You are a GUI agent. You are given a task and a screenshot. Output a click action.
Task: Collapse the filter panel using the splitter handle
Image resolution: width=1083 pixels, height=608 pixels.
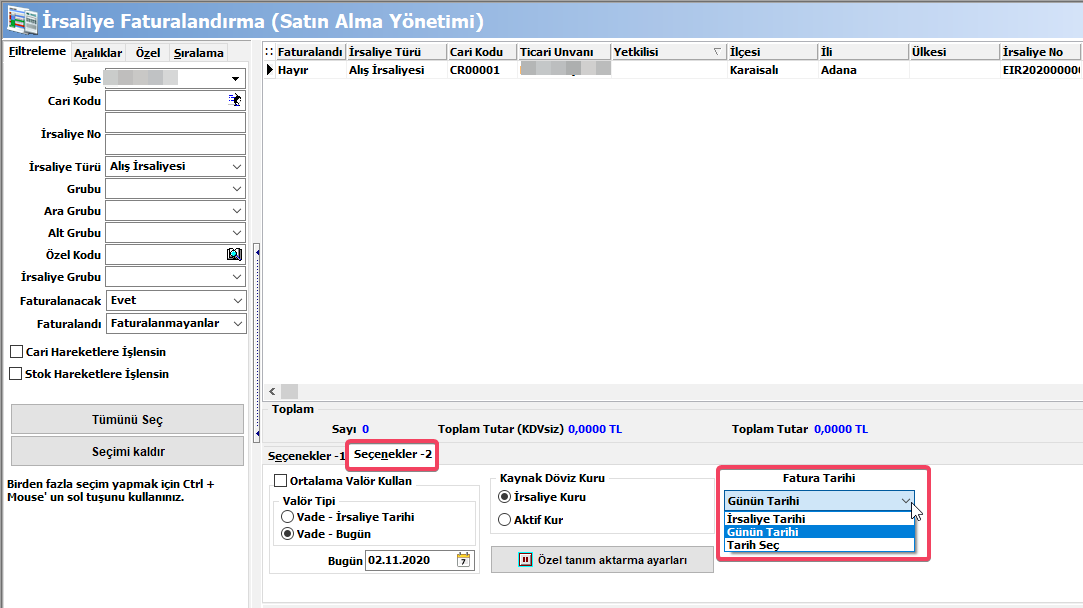click(x=257, y=342)
